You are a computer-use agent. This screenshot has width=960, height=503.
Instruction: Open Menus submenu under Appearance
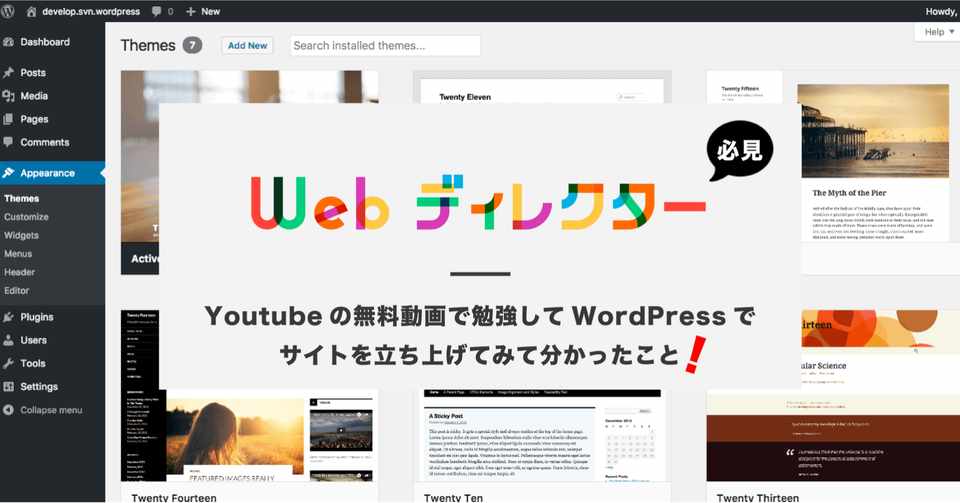pyautogui.click(x=18, y=254)
